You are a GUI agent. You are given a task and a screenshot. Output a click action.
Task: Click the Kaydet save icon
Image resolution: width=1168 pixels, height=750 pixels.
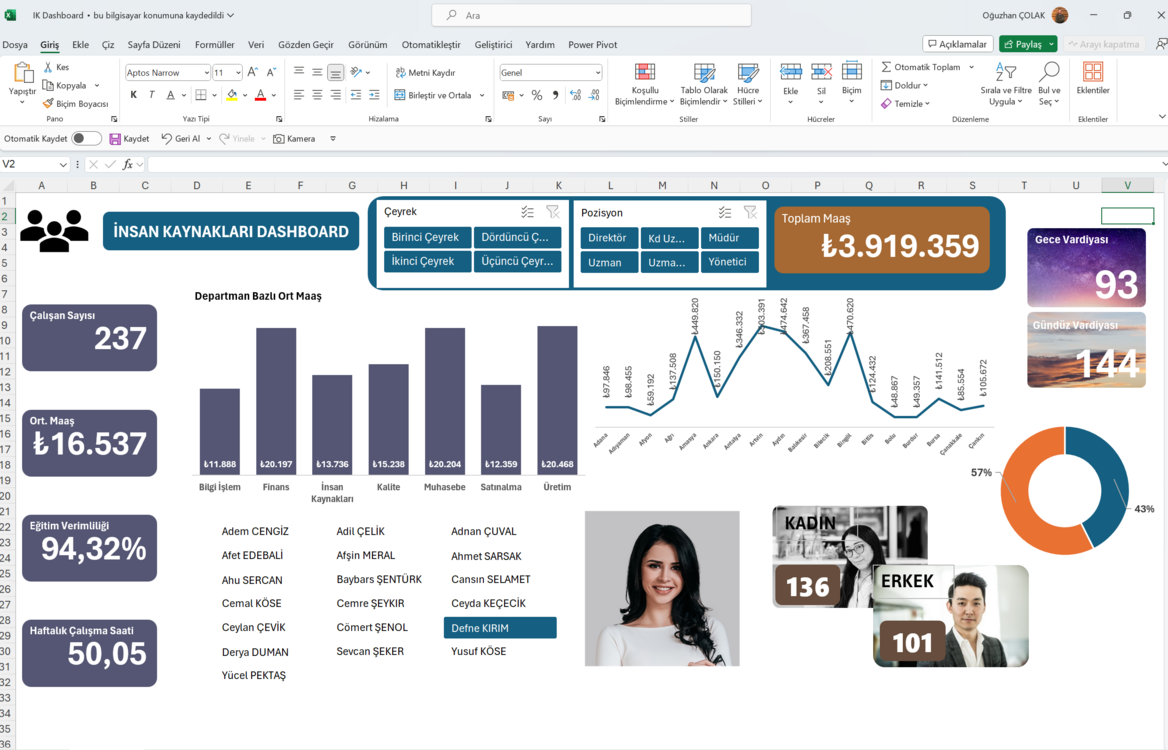coord(115,139)
